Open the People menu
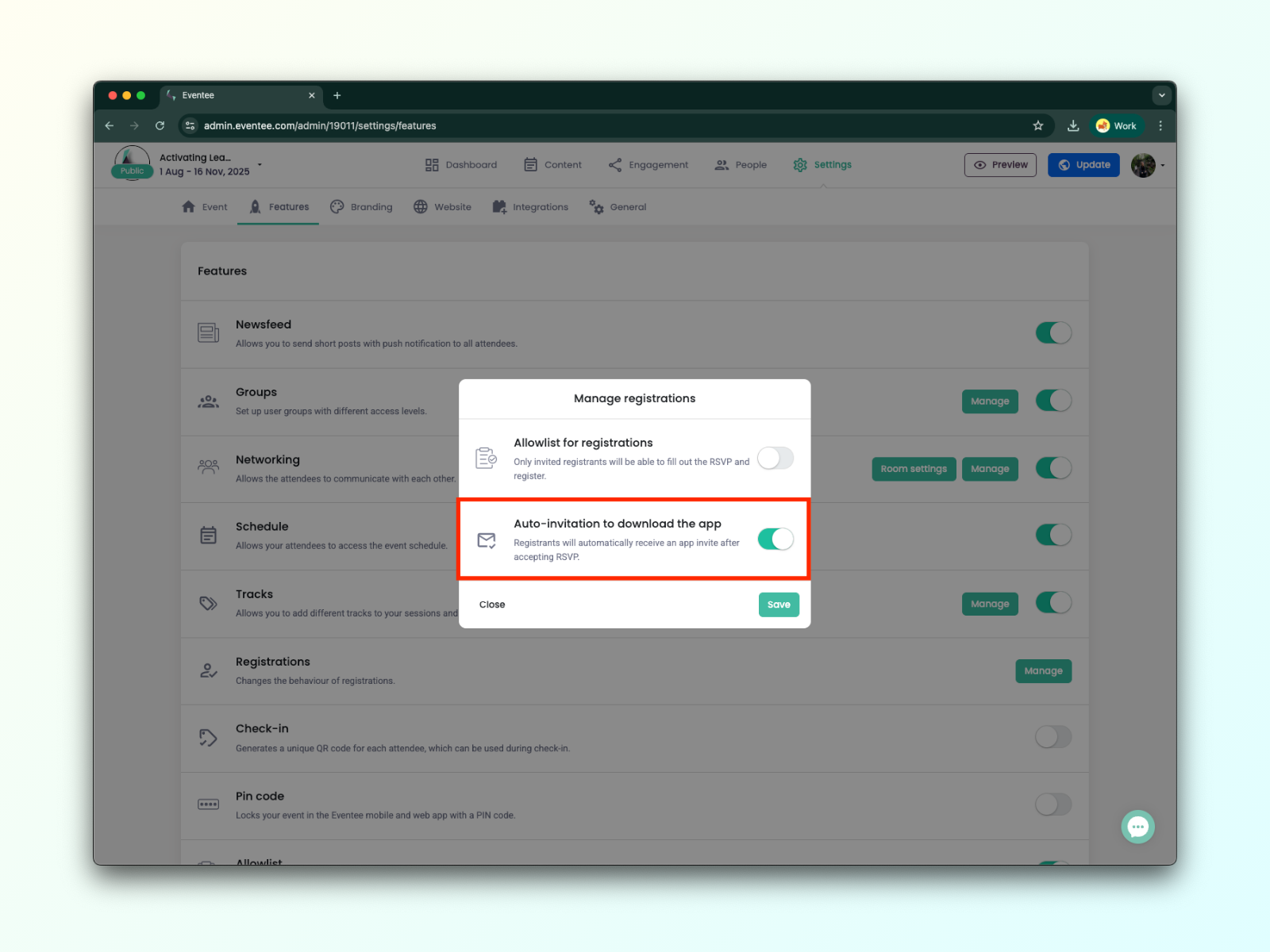The width and height of the screenshot is (1270, 952). (x=741, y=165)
